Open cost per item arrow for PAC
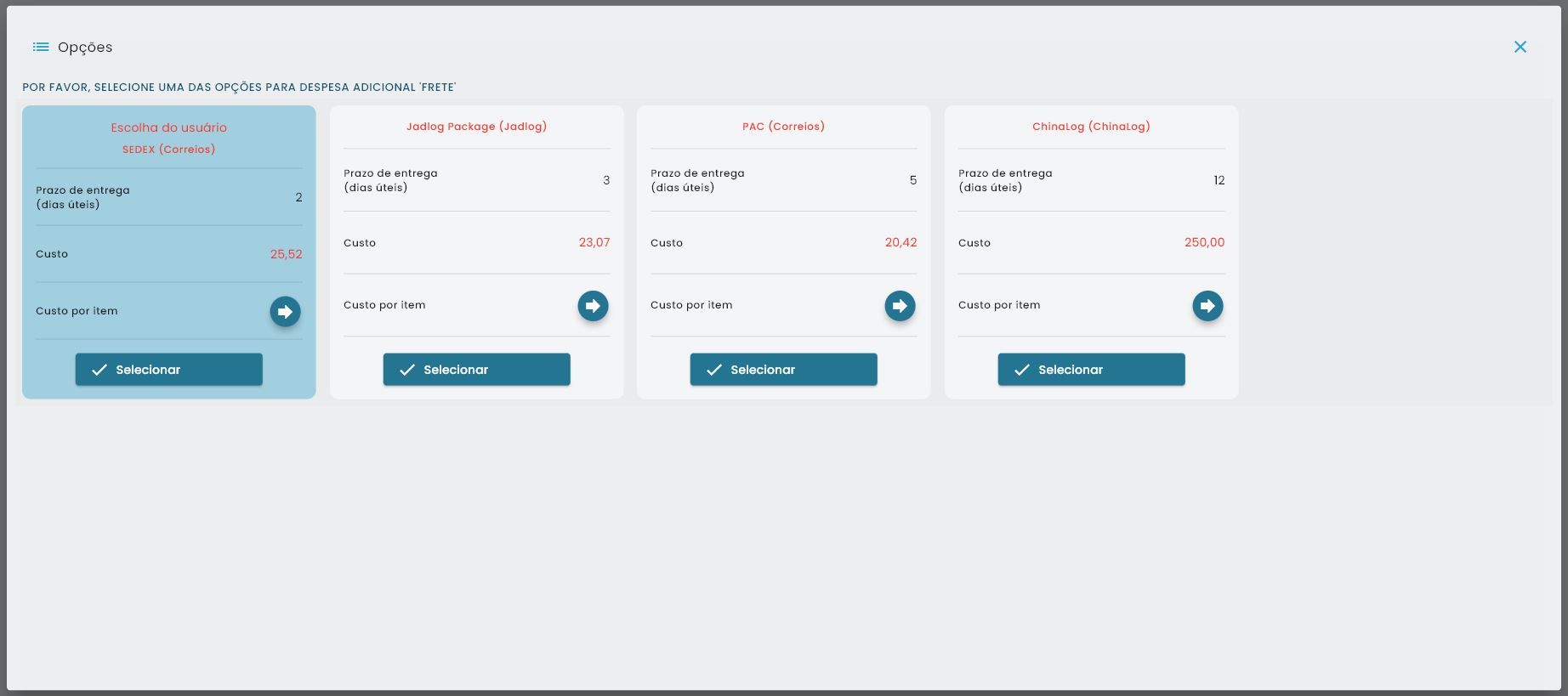The image size is (1568, 696). click(900, 306)
